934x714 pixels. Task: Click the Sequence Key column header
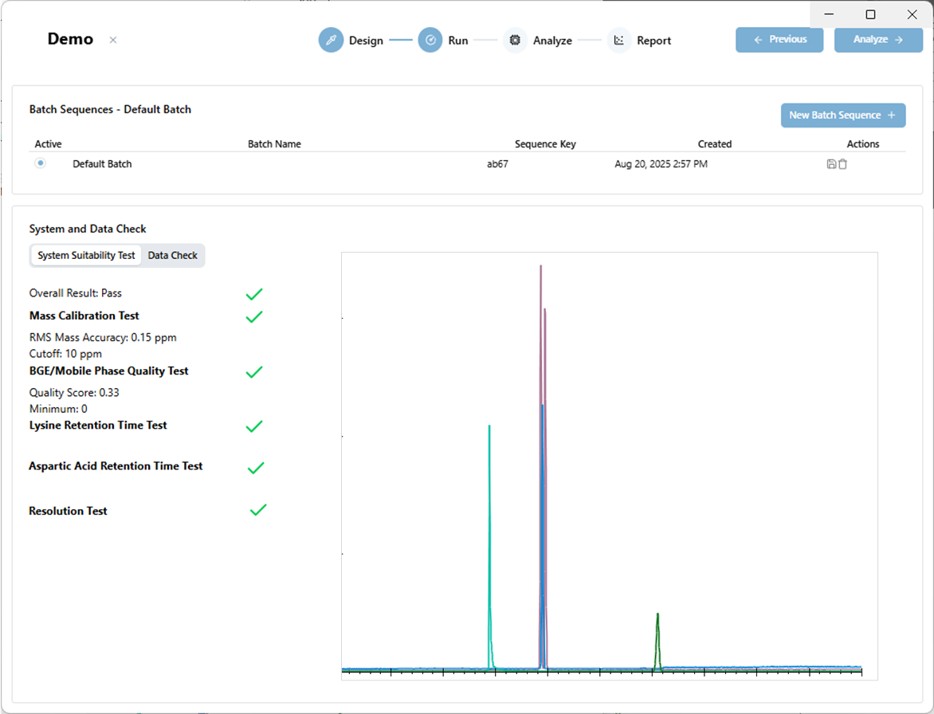(545, 144)
